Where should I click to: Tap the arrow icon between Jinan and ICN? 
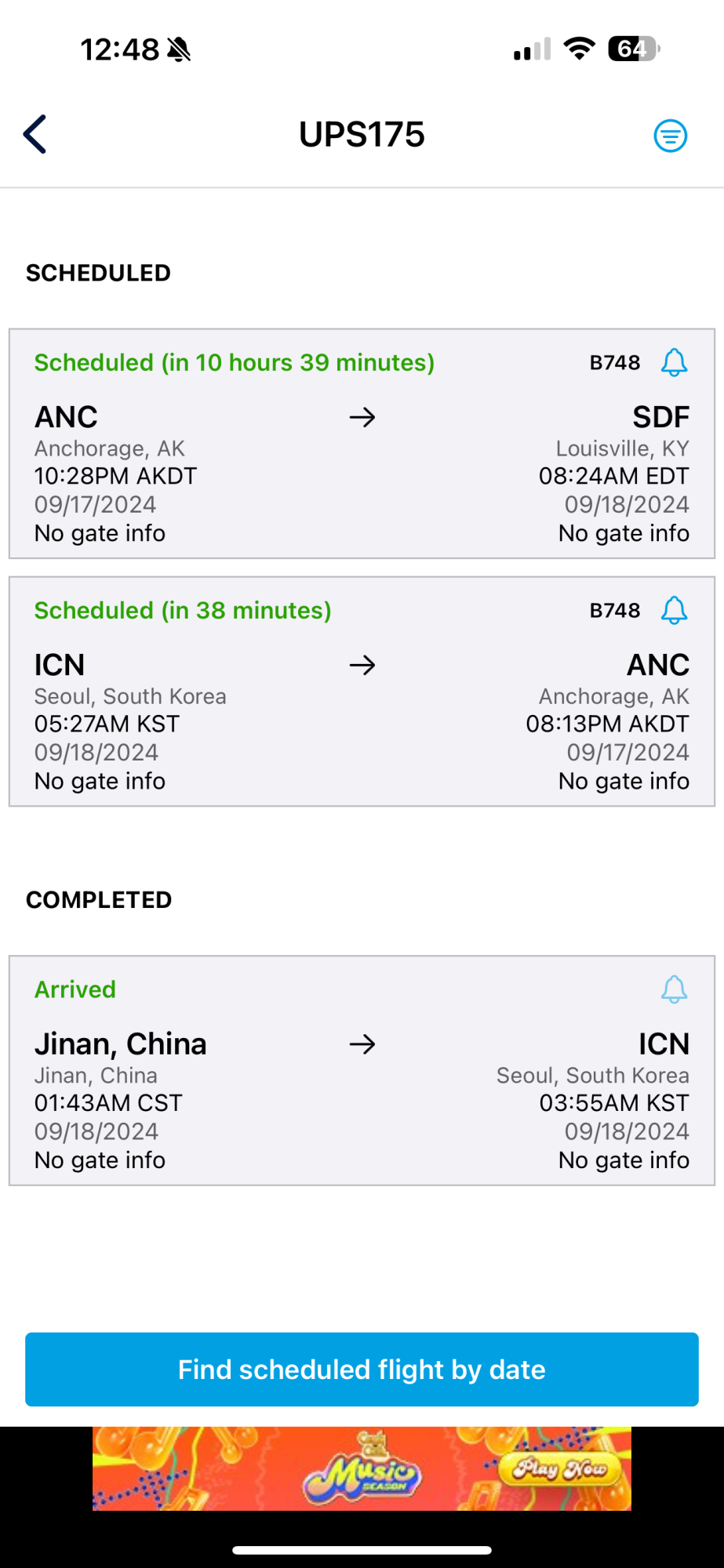(362, 1044)
